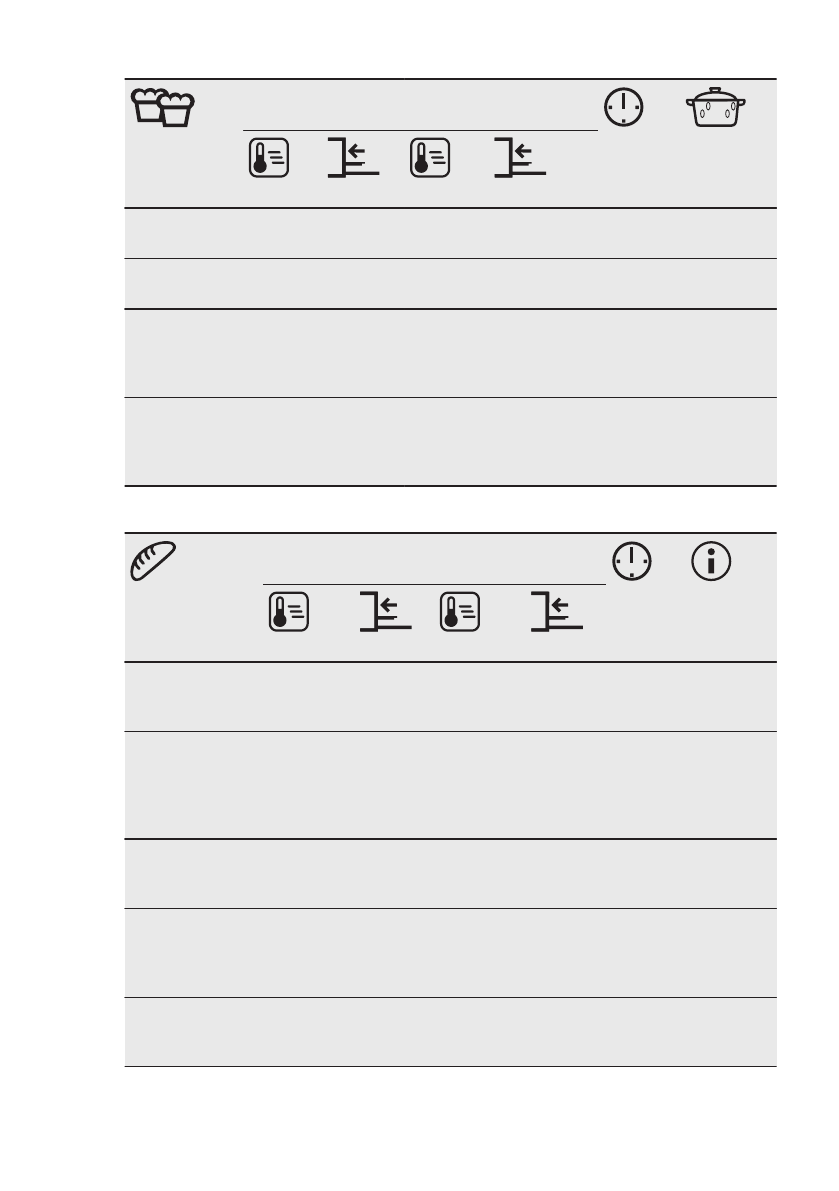Screen dimensions: 839x1191
Task: Select the tallest blank row in the bread table
Action: 450,785
